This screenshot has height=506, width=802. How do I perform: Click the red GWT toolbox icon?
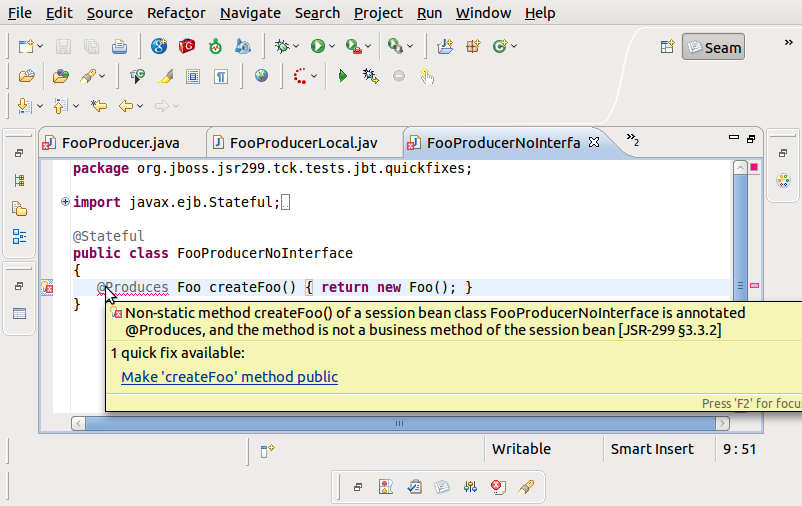(x=187, y=47)
